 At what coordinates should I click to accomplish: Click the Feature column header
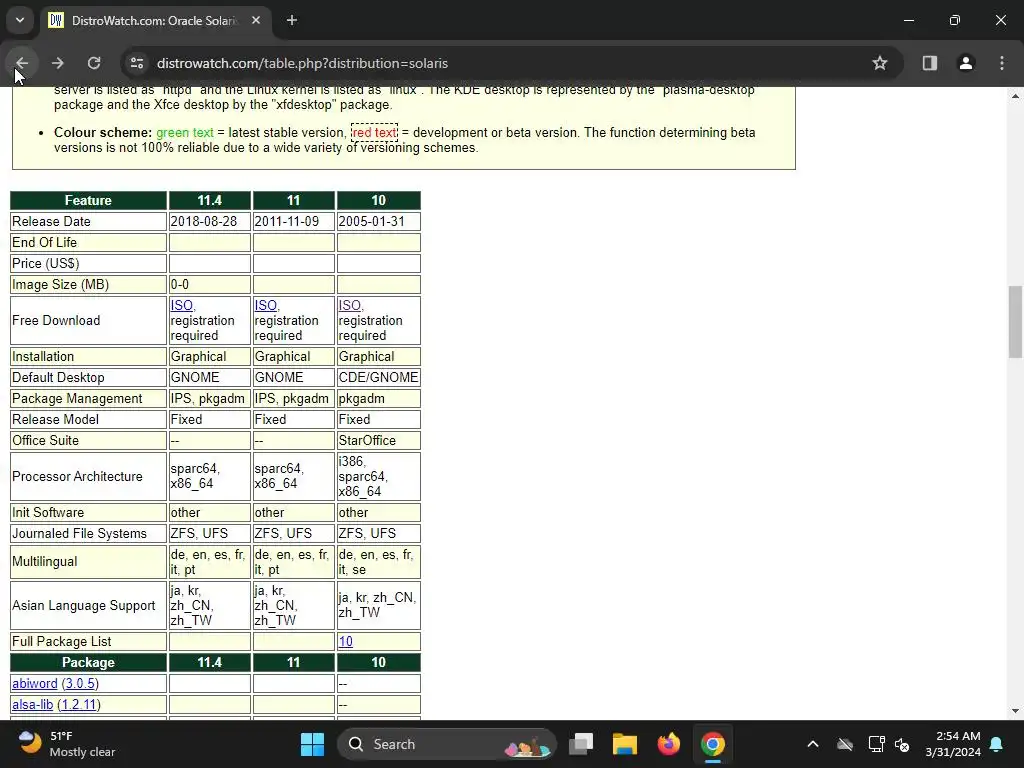[88, 200]
